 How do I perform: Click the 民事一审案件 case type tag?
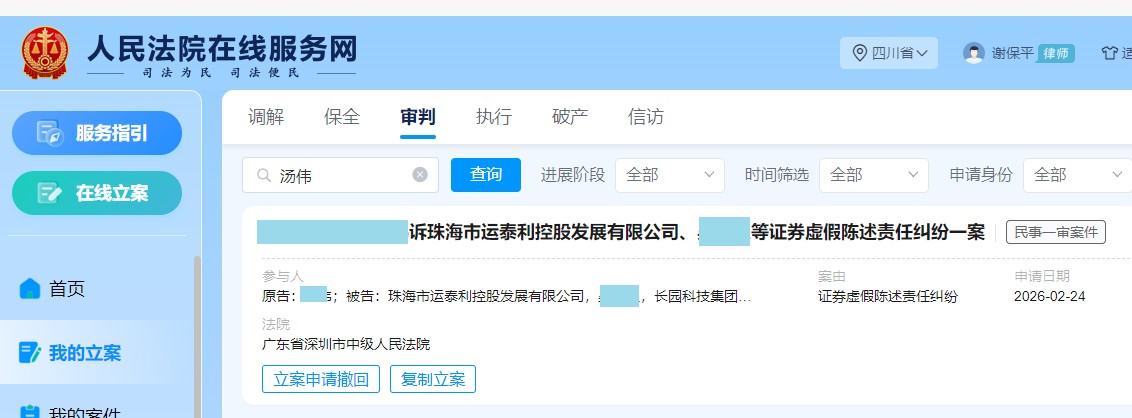point(1055,232)
